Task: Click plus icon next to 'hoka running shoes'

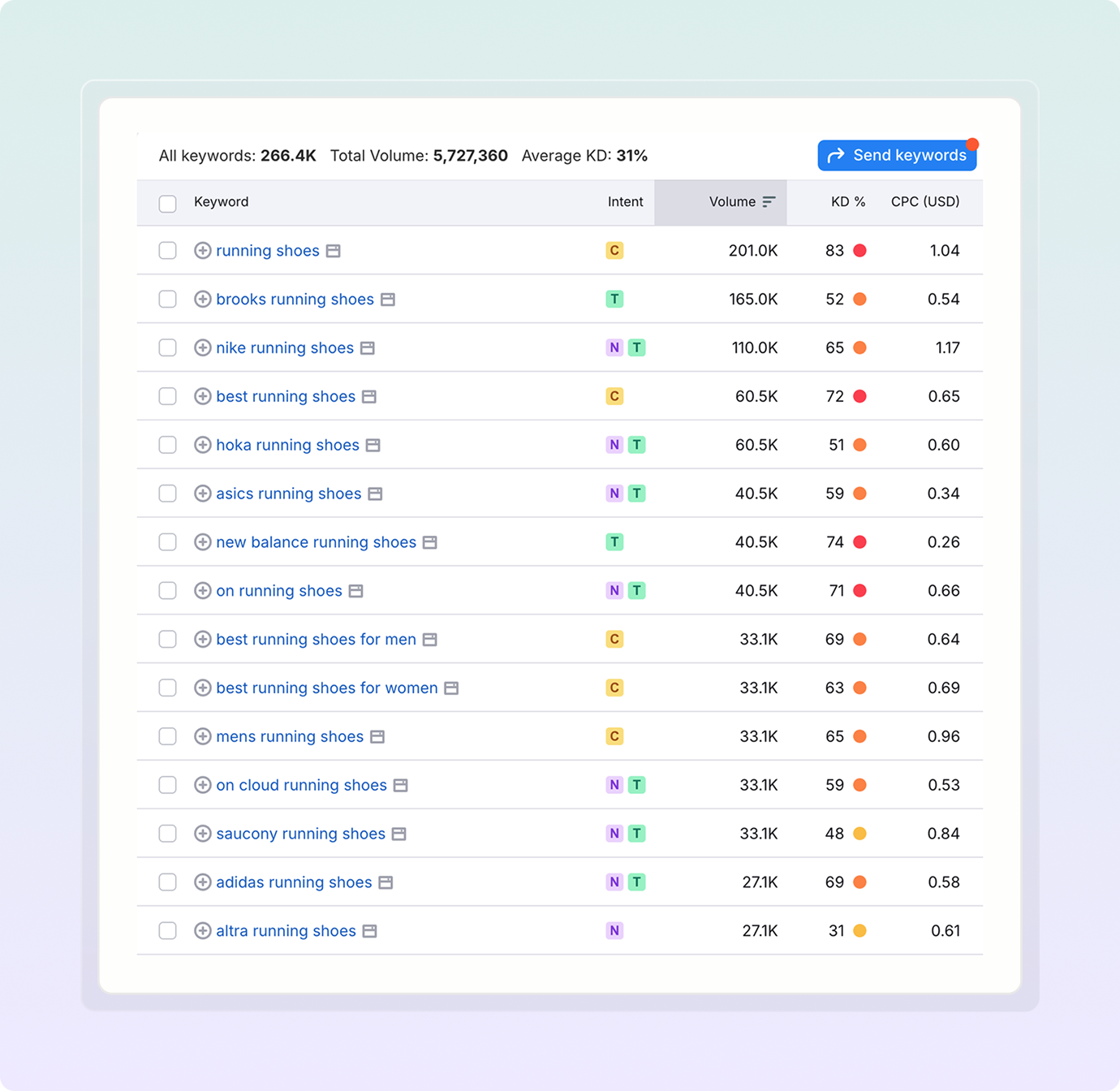Action: [203, 445]
